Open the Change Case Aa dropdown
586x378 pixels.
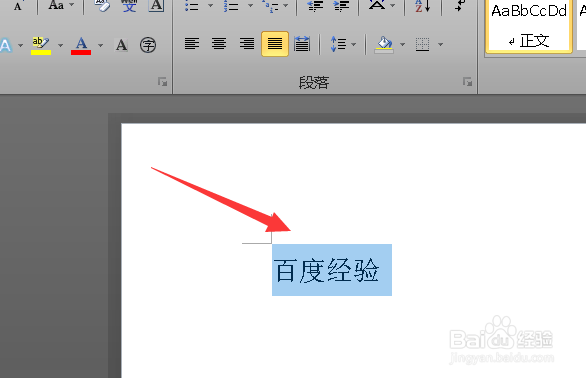61,5
